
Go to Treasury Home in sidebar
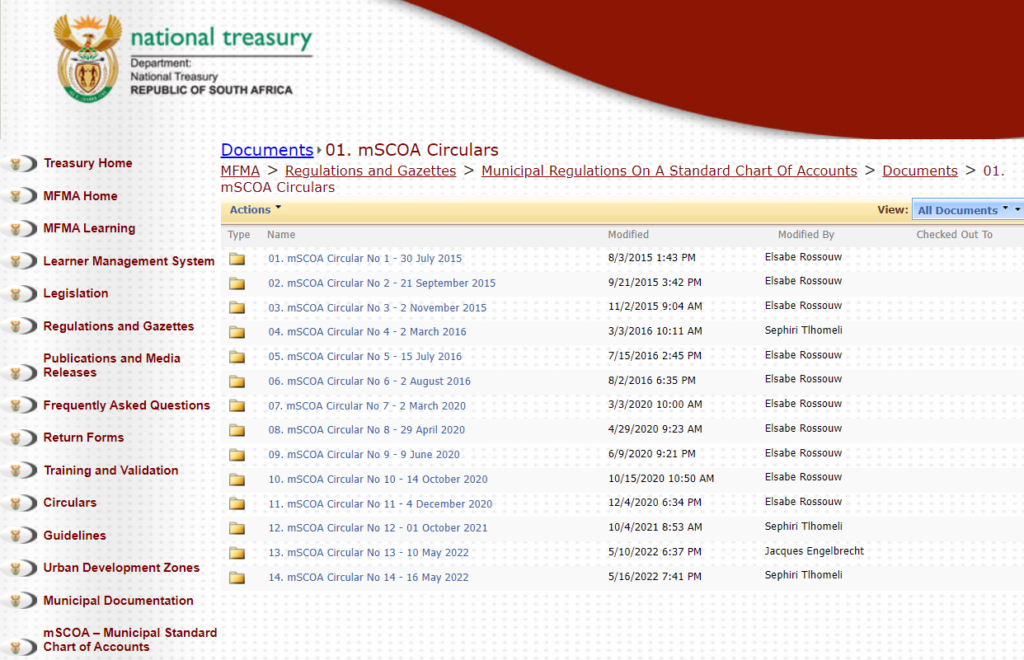[88, 163]
